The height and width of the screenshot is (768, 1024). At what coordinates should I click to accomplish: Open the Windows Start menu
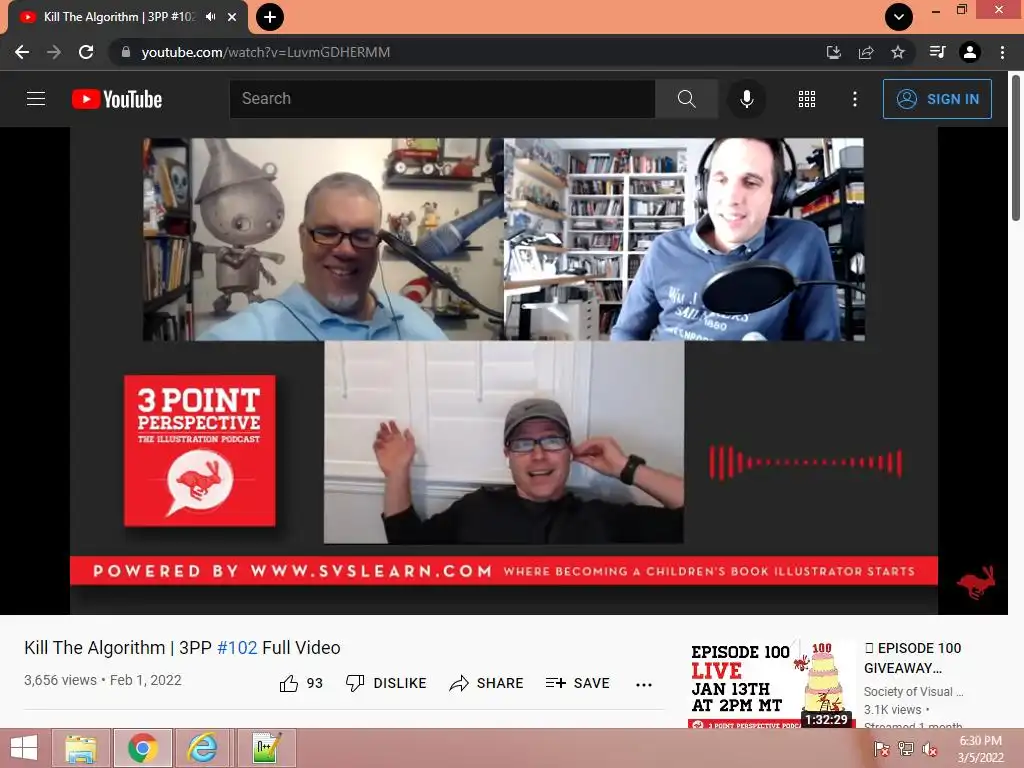coord(24,748)
